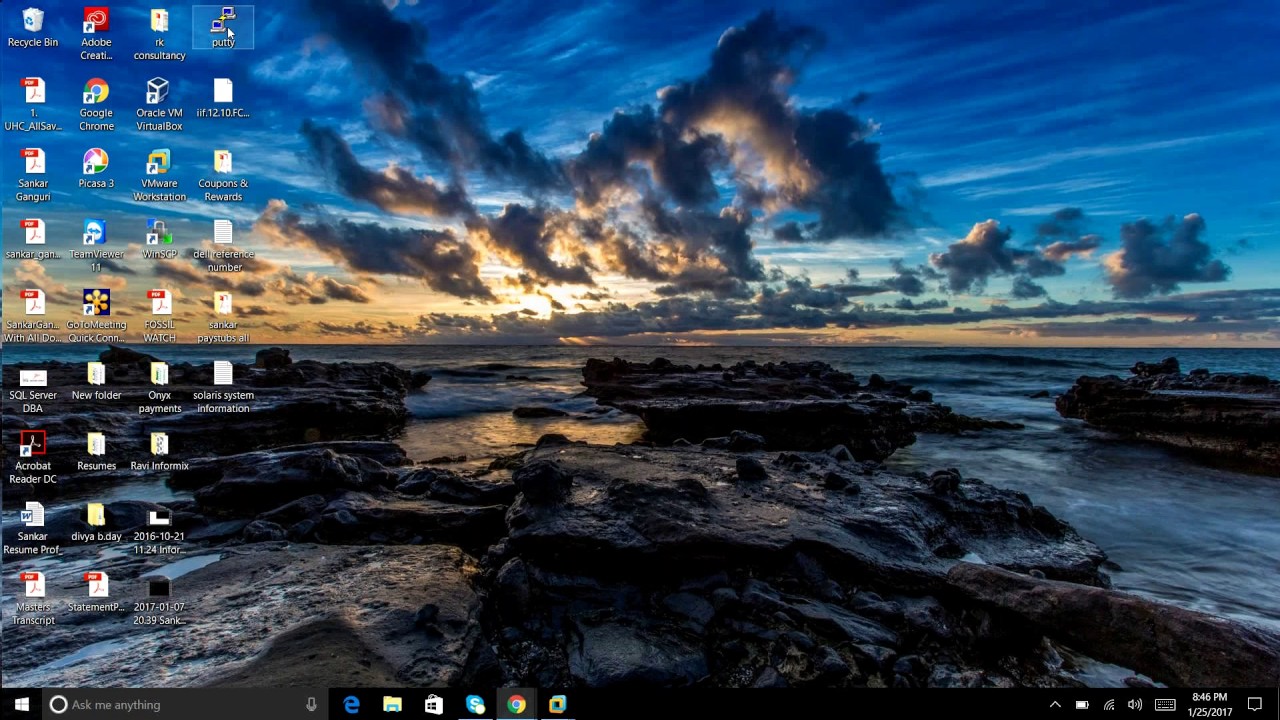Select the Picasa 3 shortcut
Image resolution: width=1280 pixels, height=720 pixels.
click(96, 169)
